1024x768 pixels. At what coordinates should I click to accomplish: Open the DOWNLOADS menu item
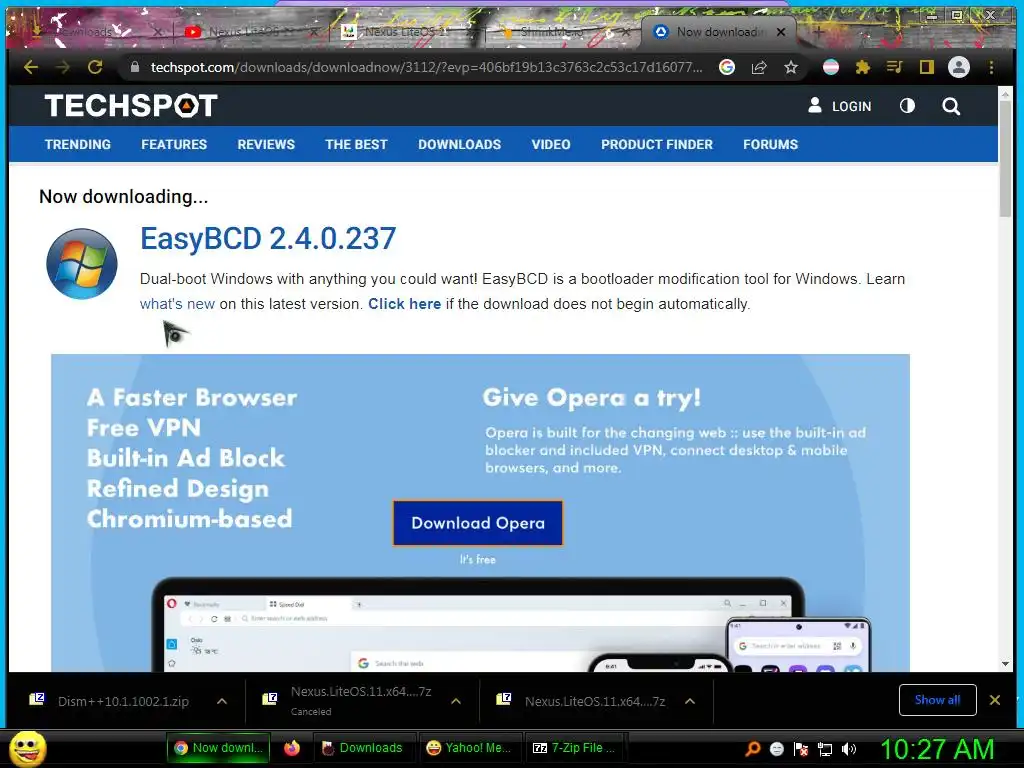click(460, 144)
